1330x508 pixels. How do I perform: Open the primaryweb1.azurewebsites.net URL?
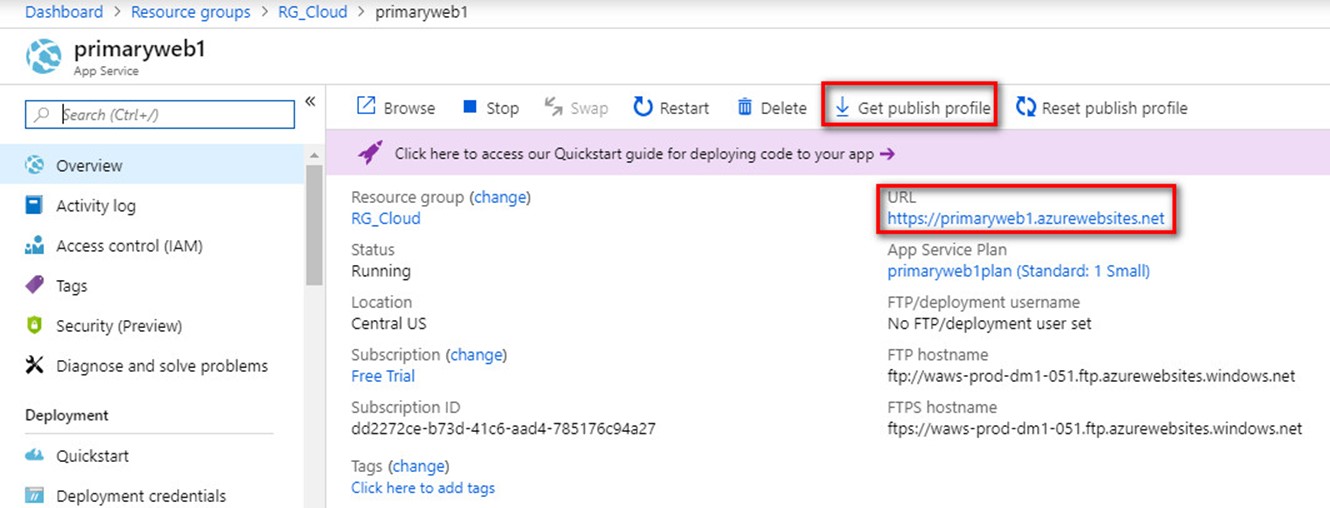point(1026,219)
